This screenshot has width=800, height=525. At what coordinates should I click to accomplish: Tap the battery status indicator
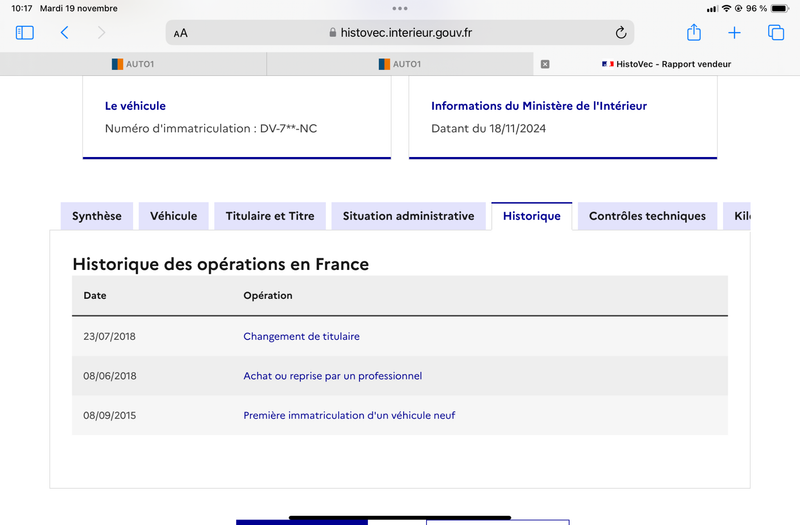pyautogui.click(x=780, y=8)
